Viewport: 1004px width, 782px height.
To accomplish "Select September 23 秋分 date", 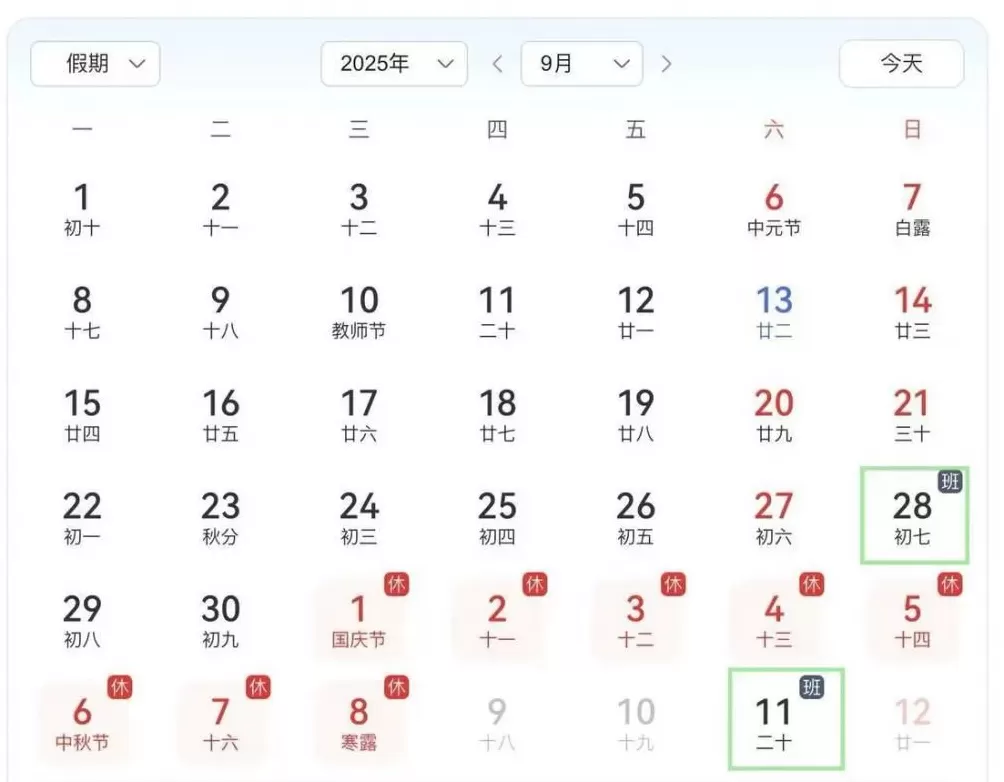I will pyautogui.click(x=221, y=515).
